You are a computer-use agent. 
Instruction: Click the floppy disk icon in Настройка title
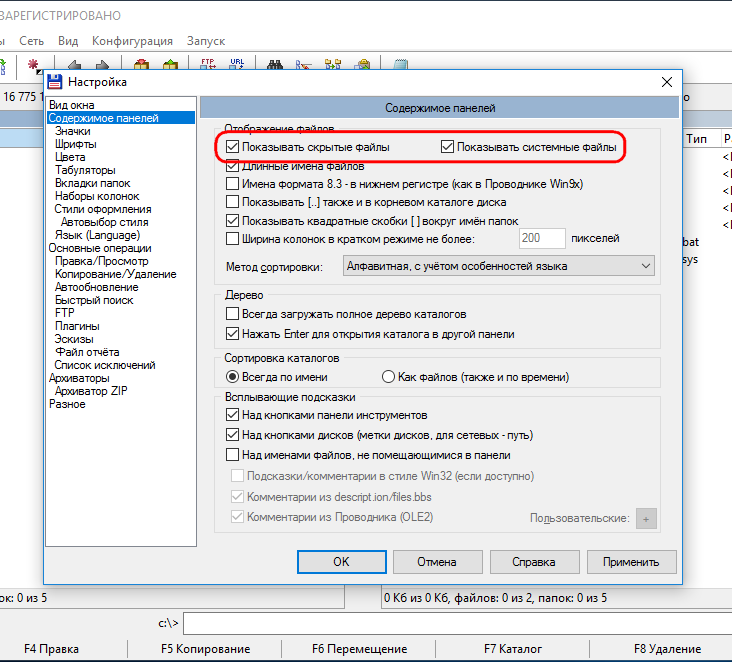point(55,82)
